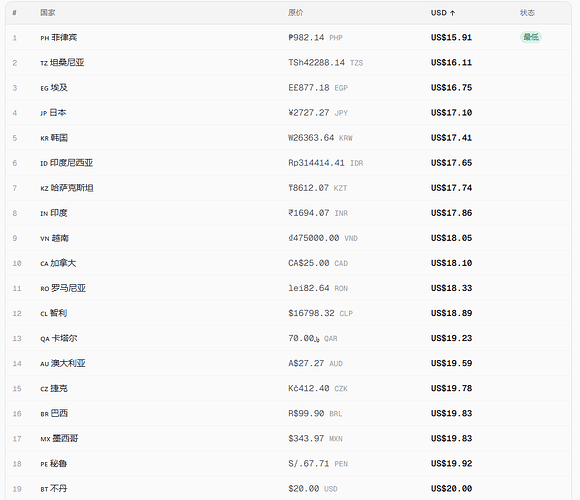This screenshot has width=580, height=500.
Task: Select the ID 印度尼西亚 country cell
Action: point(67,163)
